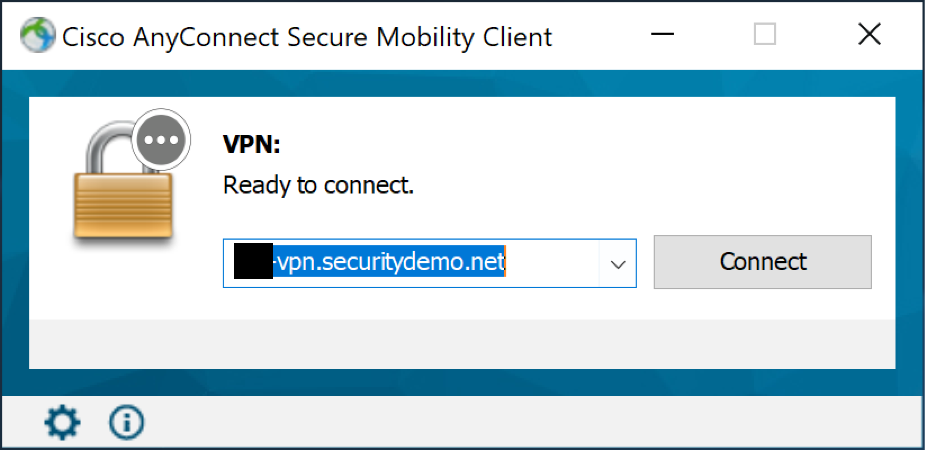
Task: Click the gray ellipsis status badge
Action: 157,139
